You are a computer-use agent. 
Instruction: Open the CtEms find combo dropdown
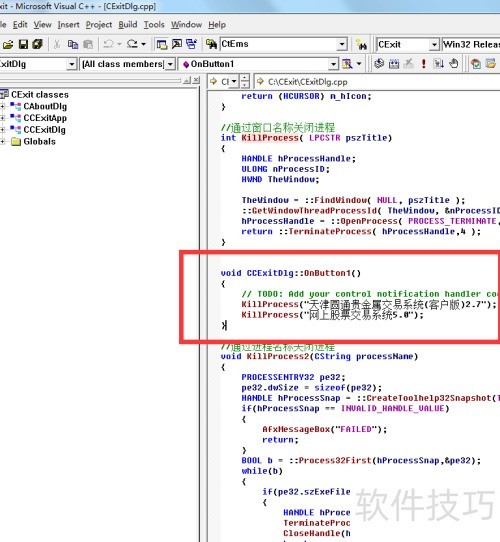[x=342, y=44]
